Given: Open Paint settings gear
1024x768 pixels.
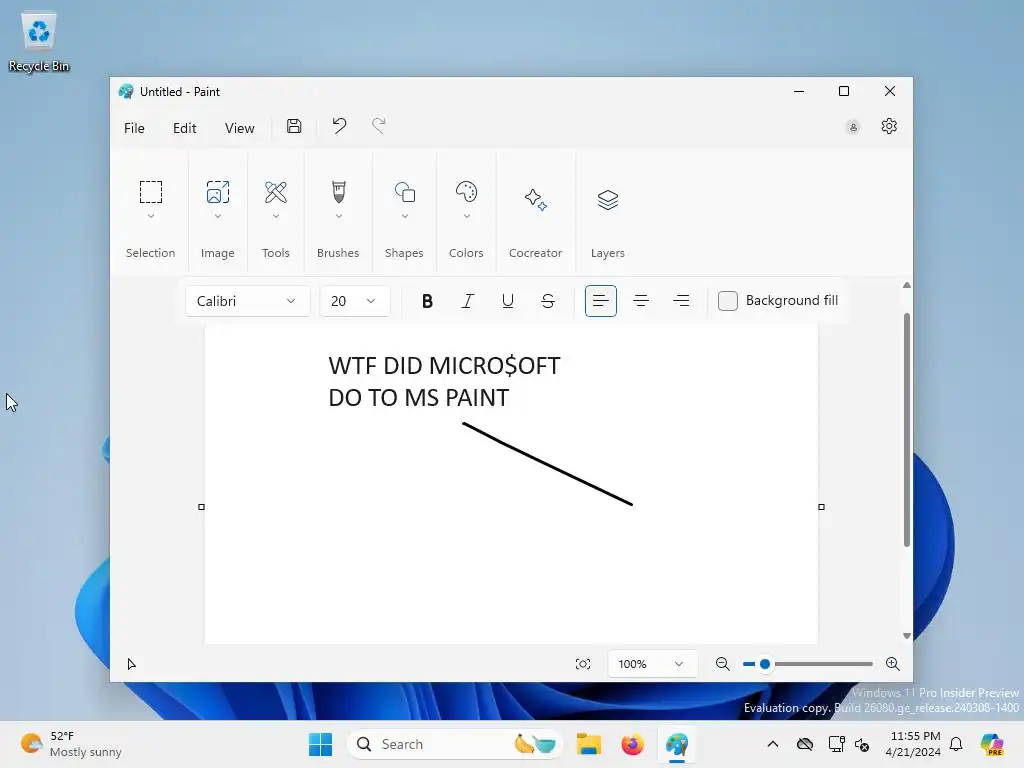Looking at the screenshot, I should pos(889,126).
